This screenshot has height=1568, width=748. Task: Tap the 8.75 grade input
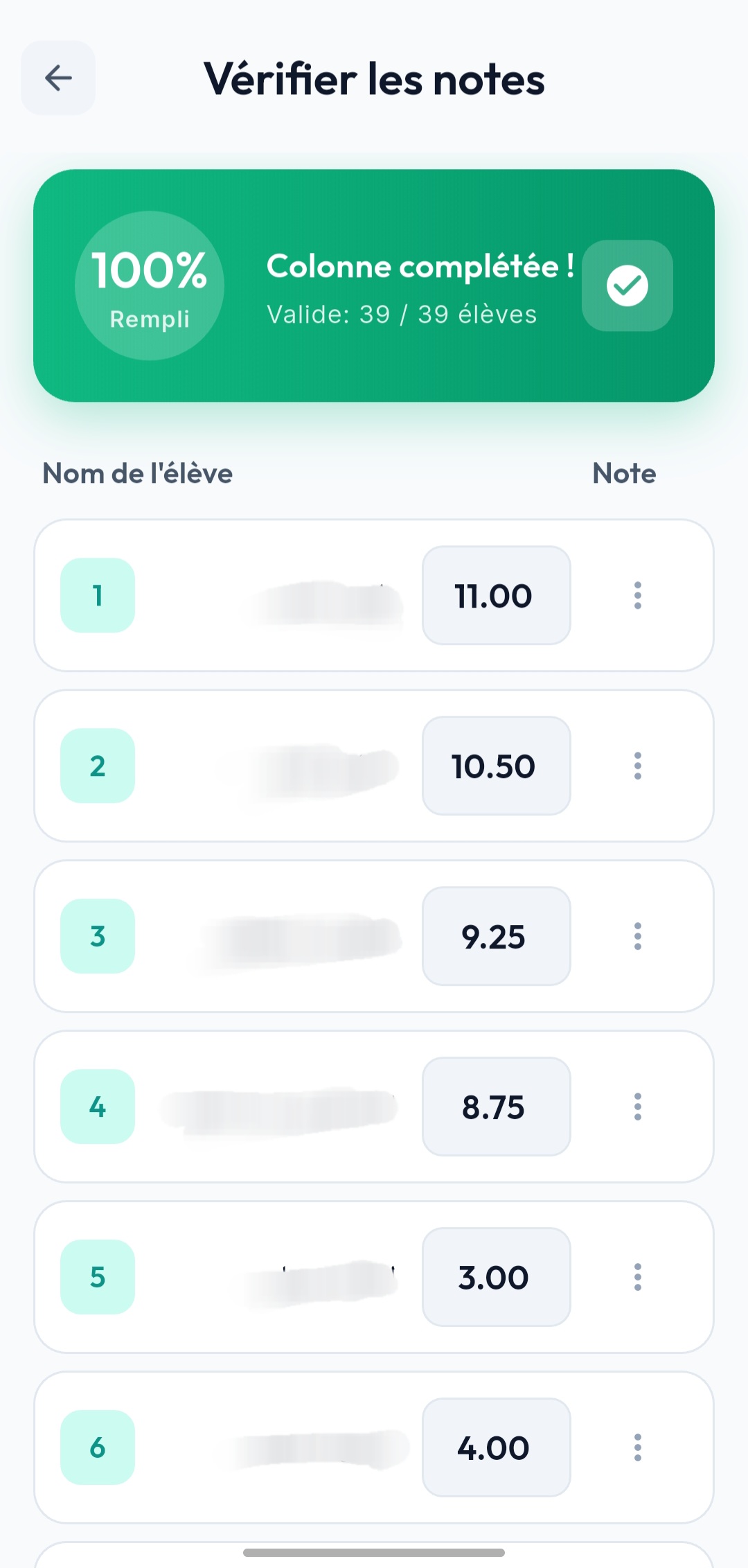point(496,1107)
